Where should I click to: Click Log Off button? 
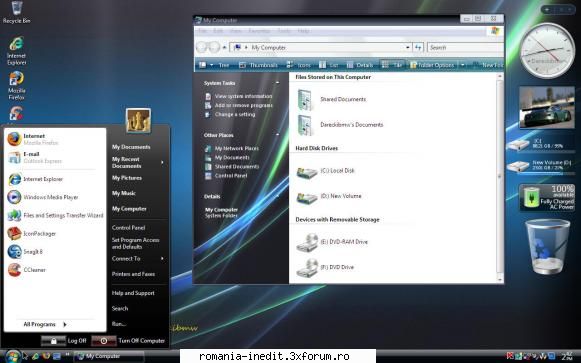pyautogui.click(x=64, y=341)
